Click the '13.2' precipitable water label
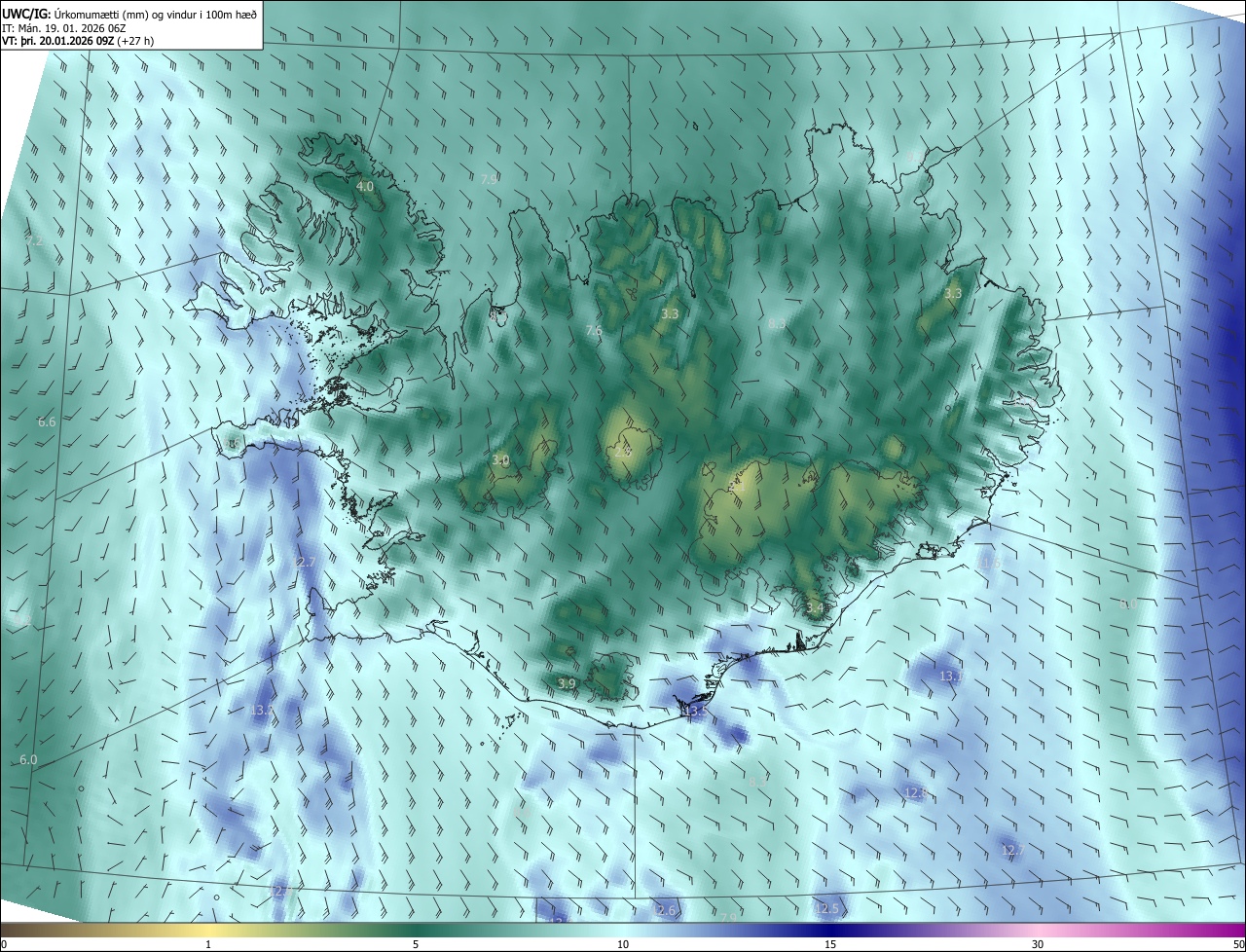 click(260, 711)
